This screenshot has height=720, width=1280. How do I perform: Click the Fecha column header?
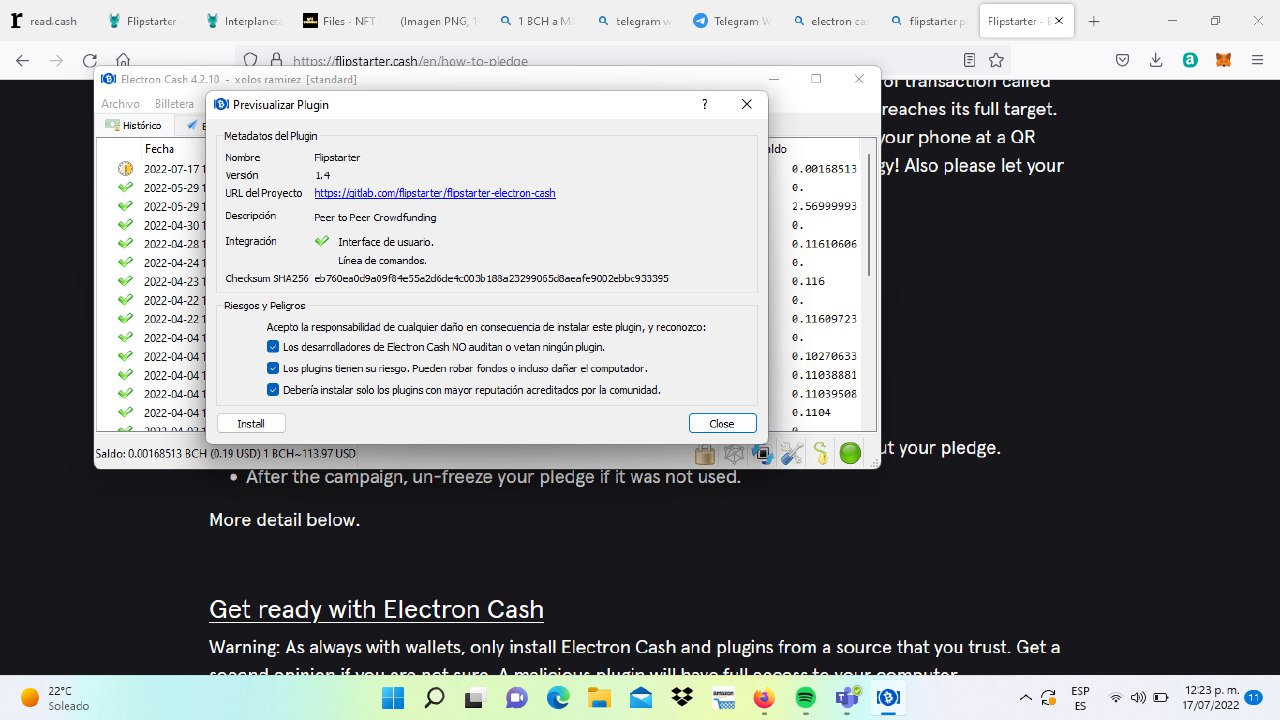(x=159, y=148)
